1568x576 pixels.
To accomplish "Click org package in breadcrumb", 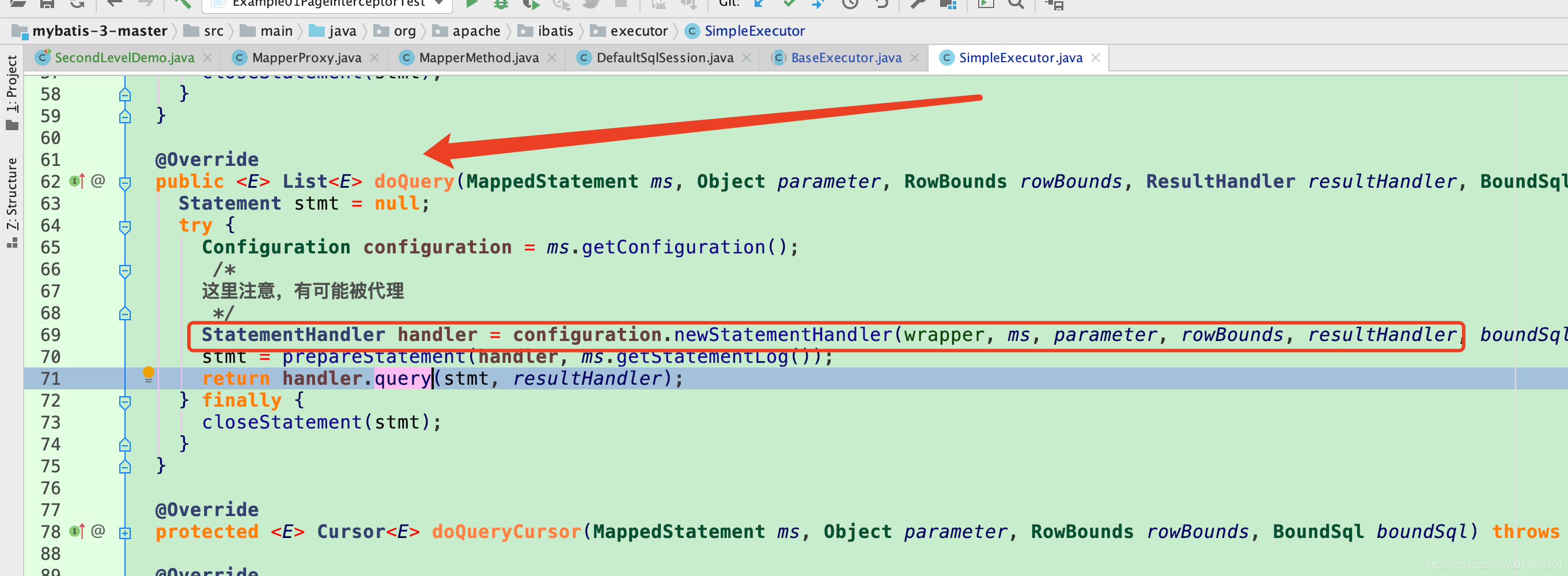I will [x=395, y=31].
